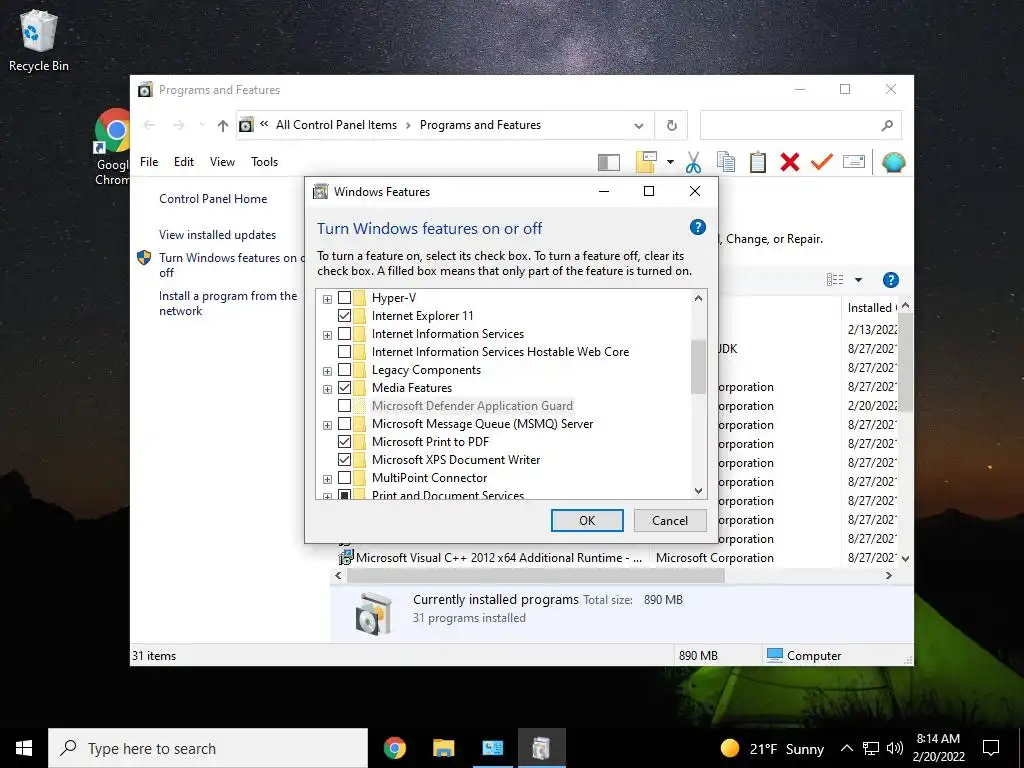Click the scissors Cut icon in toolbar
1024x768 pixels.
tap(693, 162)
